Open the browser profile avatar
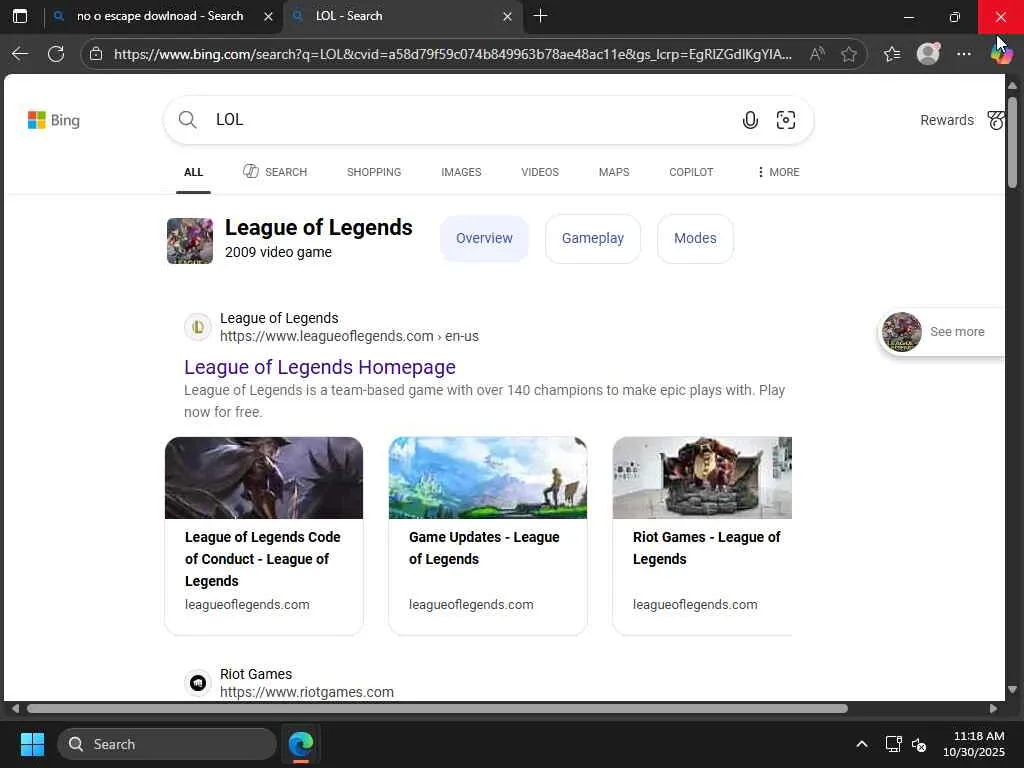1024x768 pixels. point(928,54)
